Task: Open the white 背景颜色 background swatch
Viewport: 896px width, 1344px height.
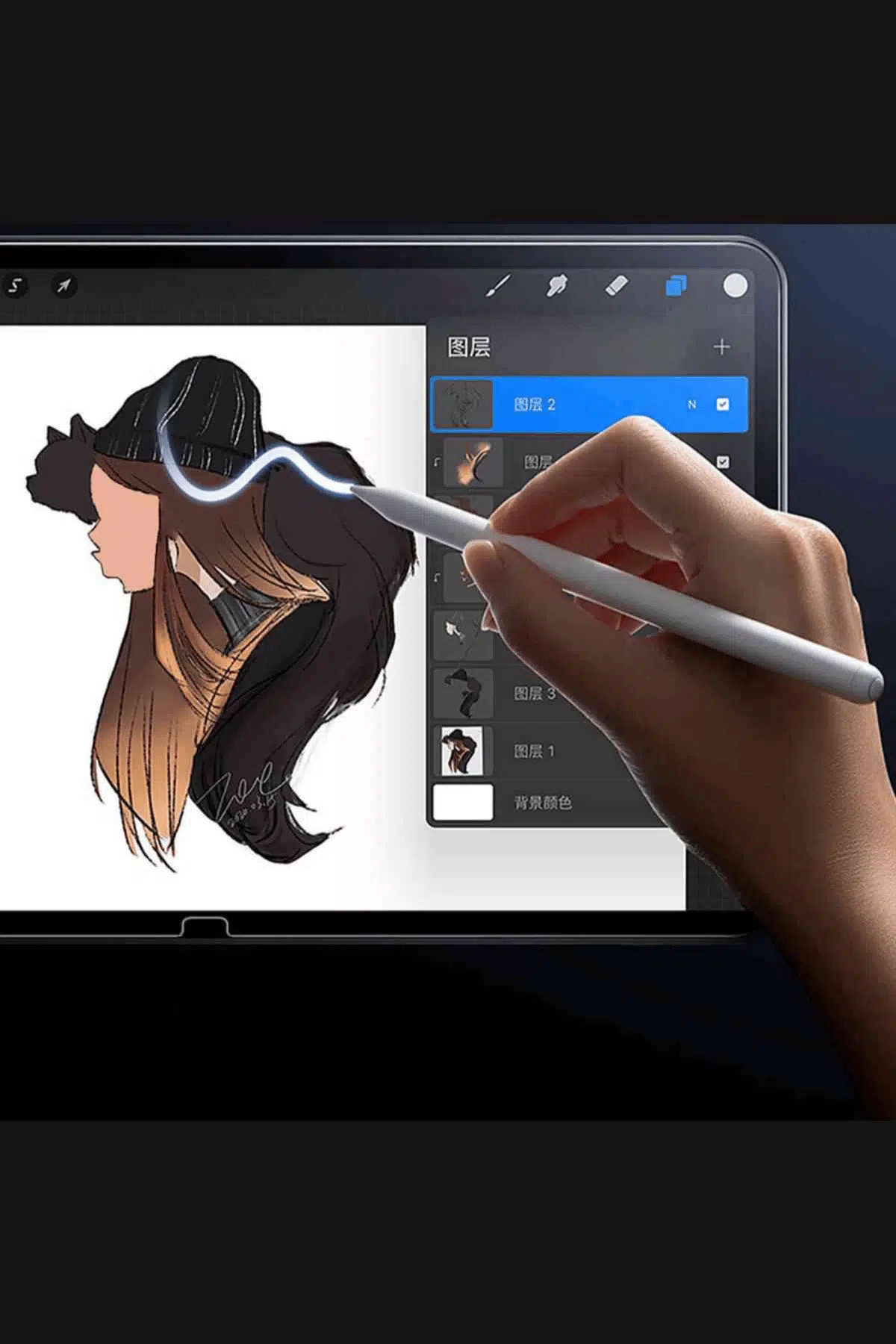Action: [463, 803]
